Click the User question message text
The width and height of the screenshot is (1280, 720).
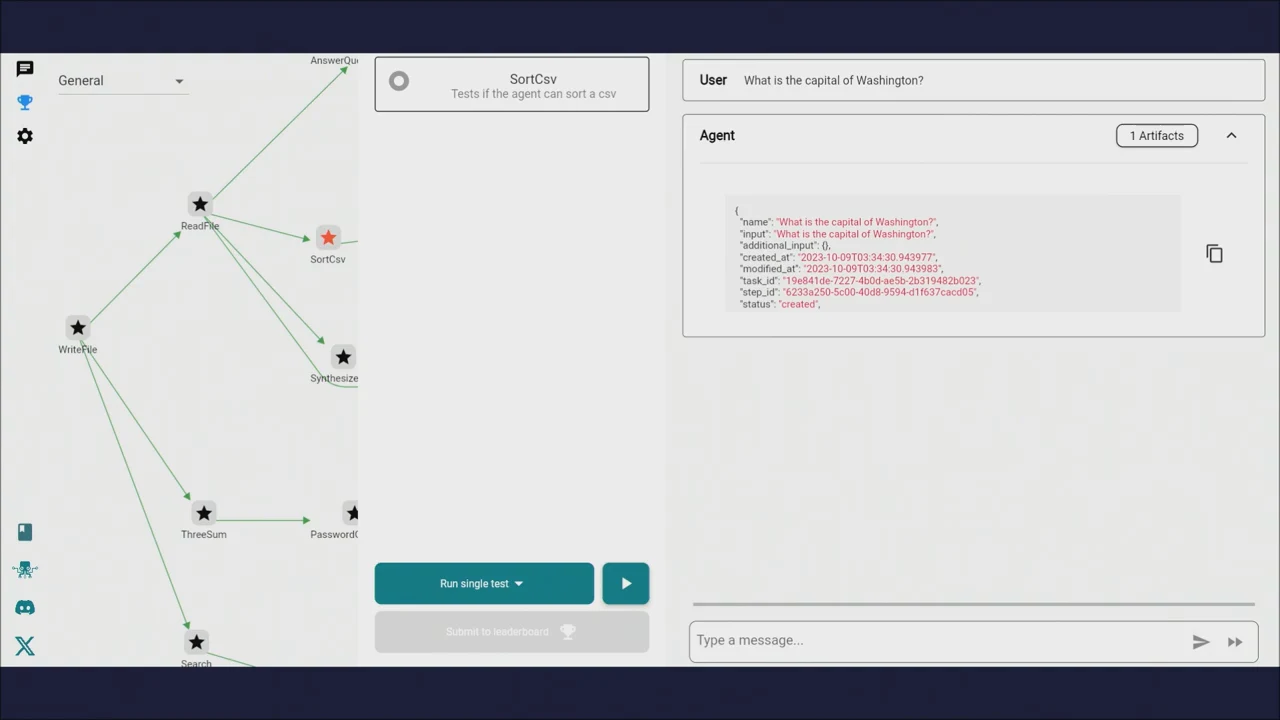(833, 80)
